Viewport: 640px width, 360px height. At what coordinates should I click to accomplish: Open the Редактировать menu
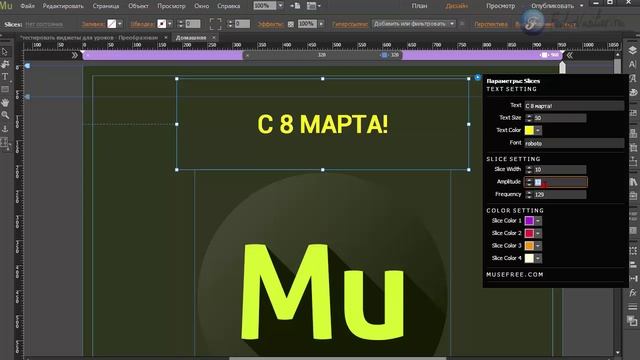[63, 6]
